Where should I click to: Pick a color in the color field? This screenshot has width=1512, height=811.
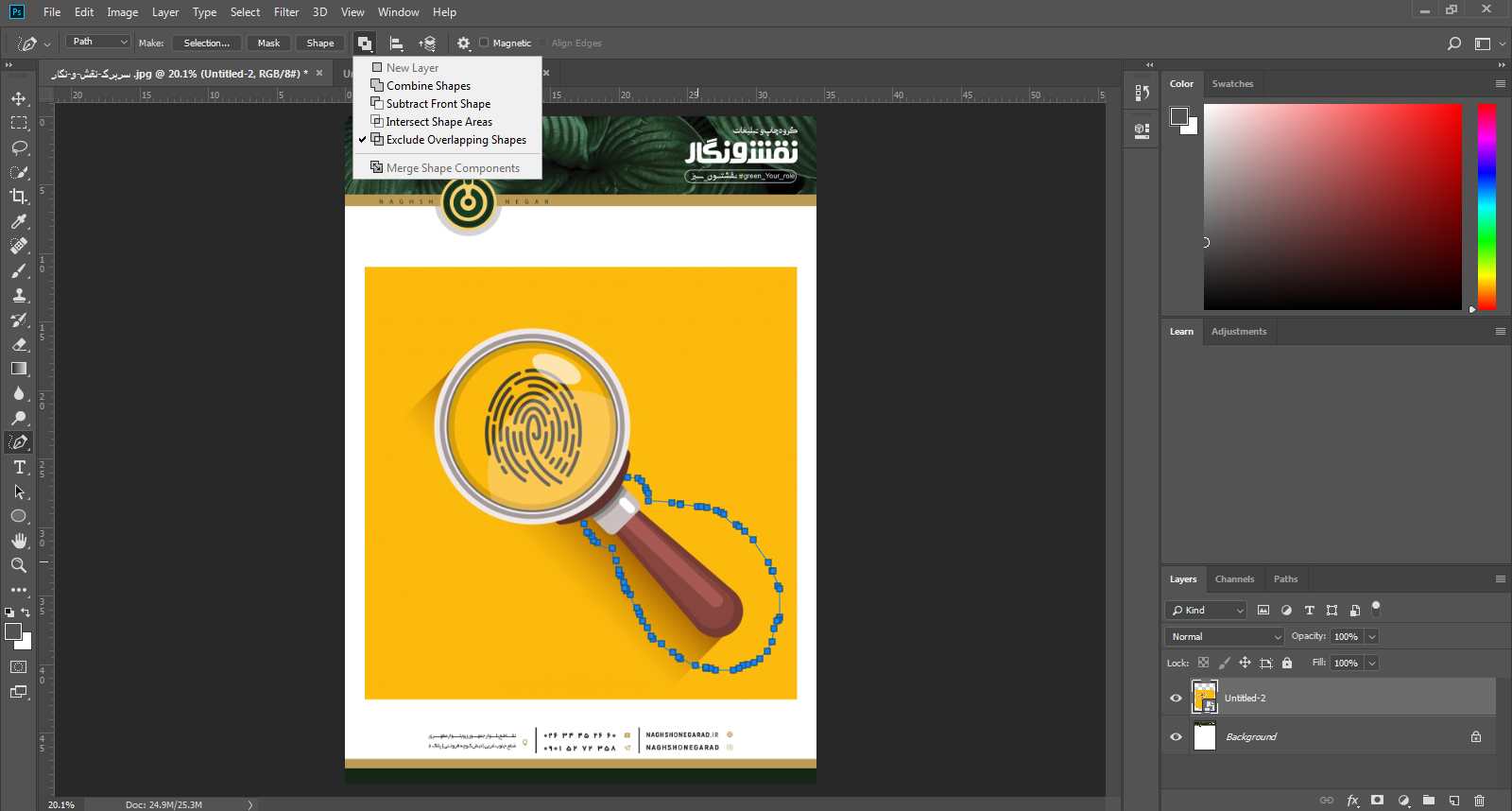click(x=1332, y=207)
